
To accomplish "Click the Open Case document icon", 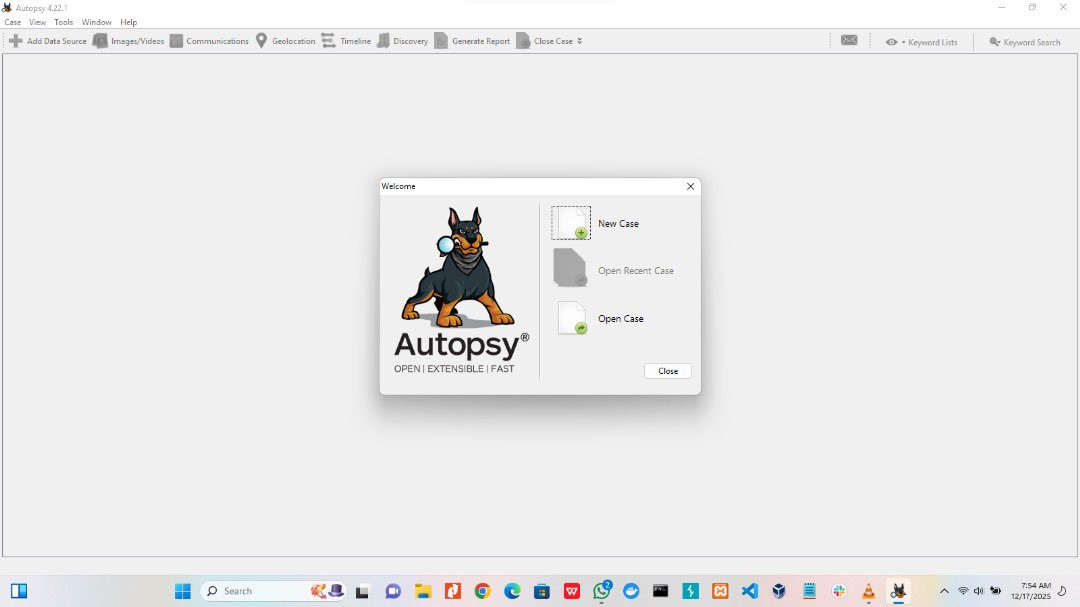I will 572,318.
